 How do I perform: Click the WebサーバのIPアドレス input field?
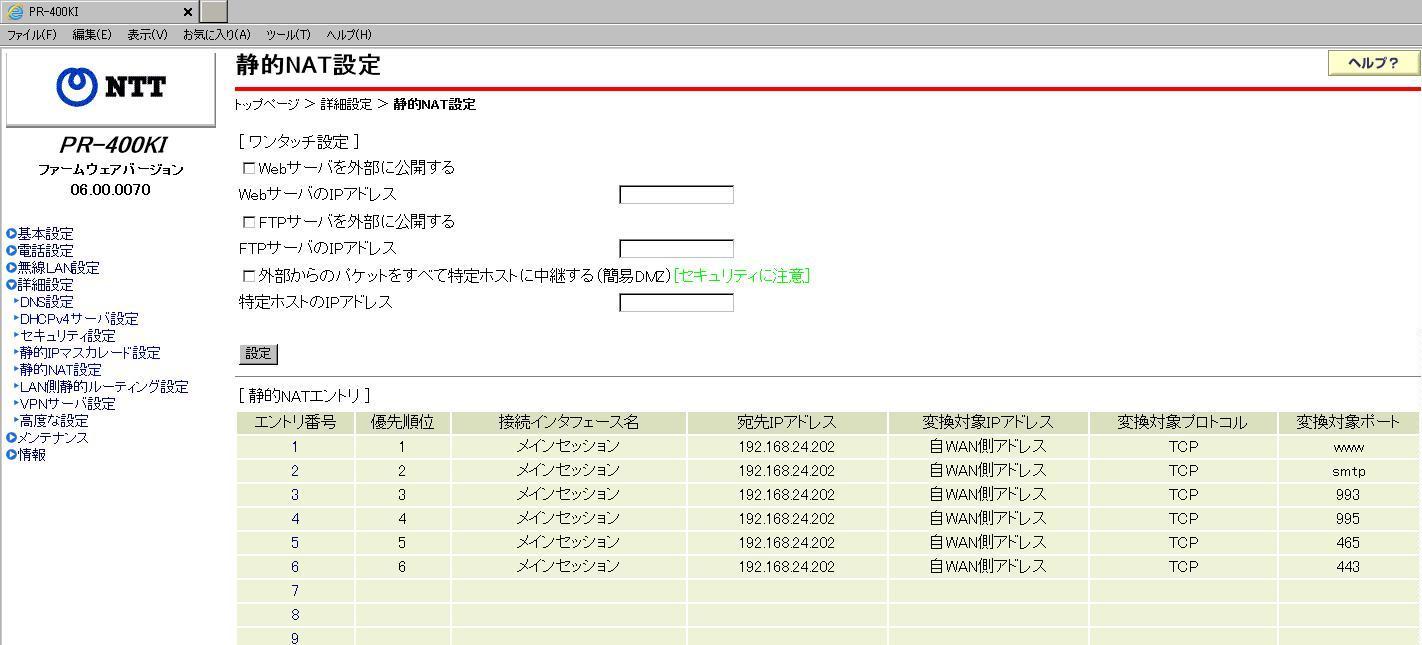point(676,195)
